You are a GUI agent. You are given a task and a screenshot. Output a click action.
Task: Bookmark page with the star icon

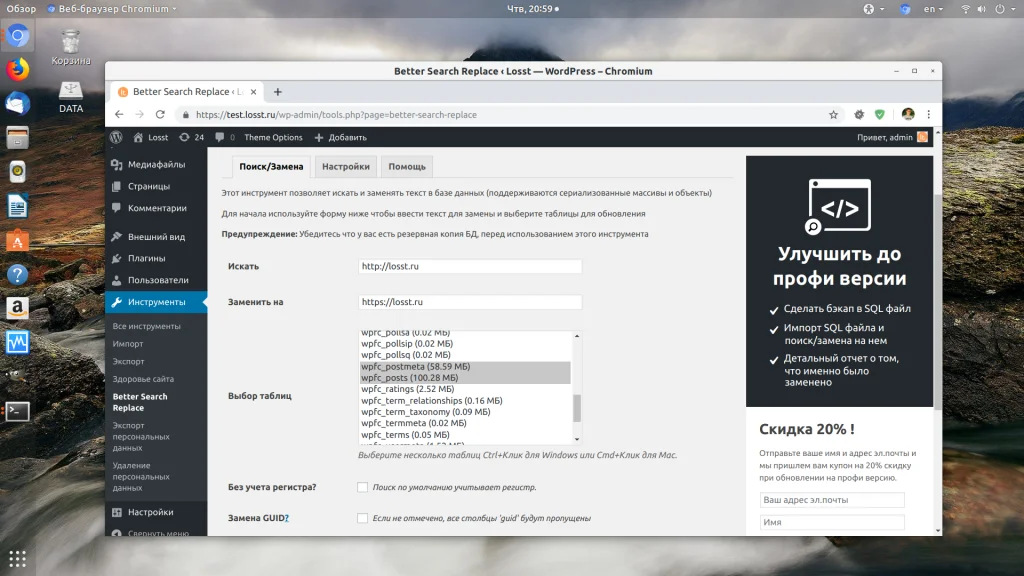click(x=833, y=115)
